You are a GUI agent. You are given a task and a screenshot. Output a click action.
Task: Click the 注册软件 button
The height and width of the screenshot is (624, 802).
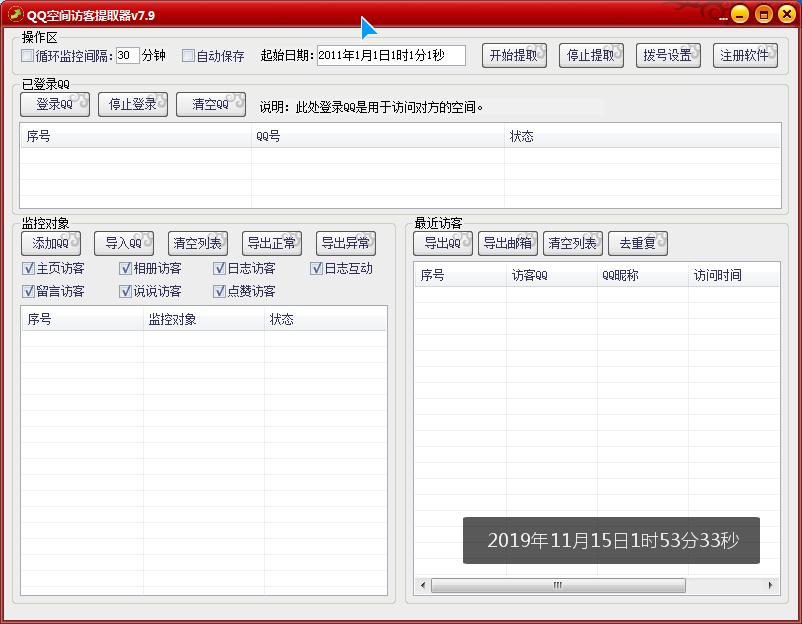745,55
